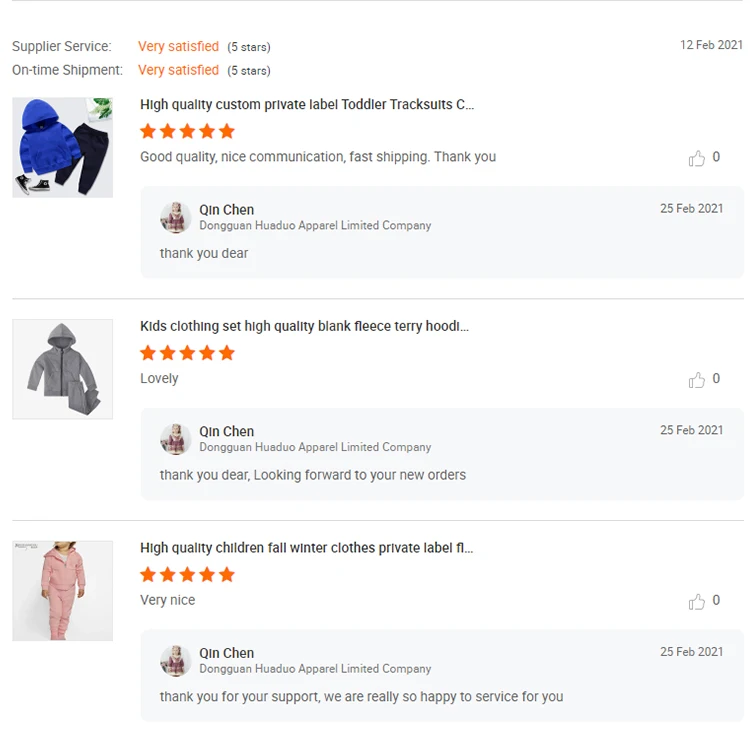
Task: Click "Dongguan Huaduo Apparel Limited Company" in second reply
Action: click(x=315, y=447)
